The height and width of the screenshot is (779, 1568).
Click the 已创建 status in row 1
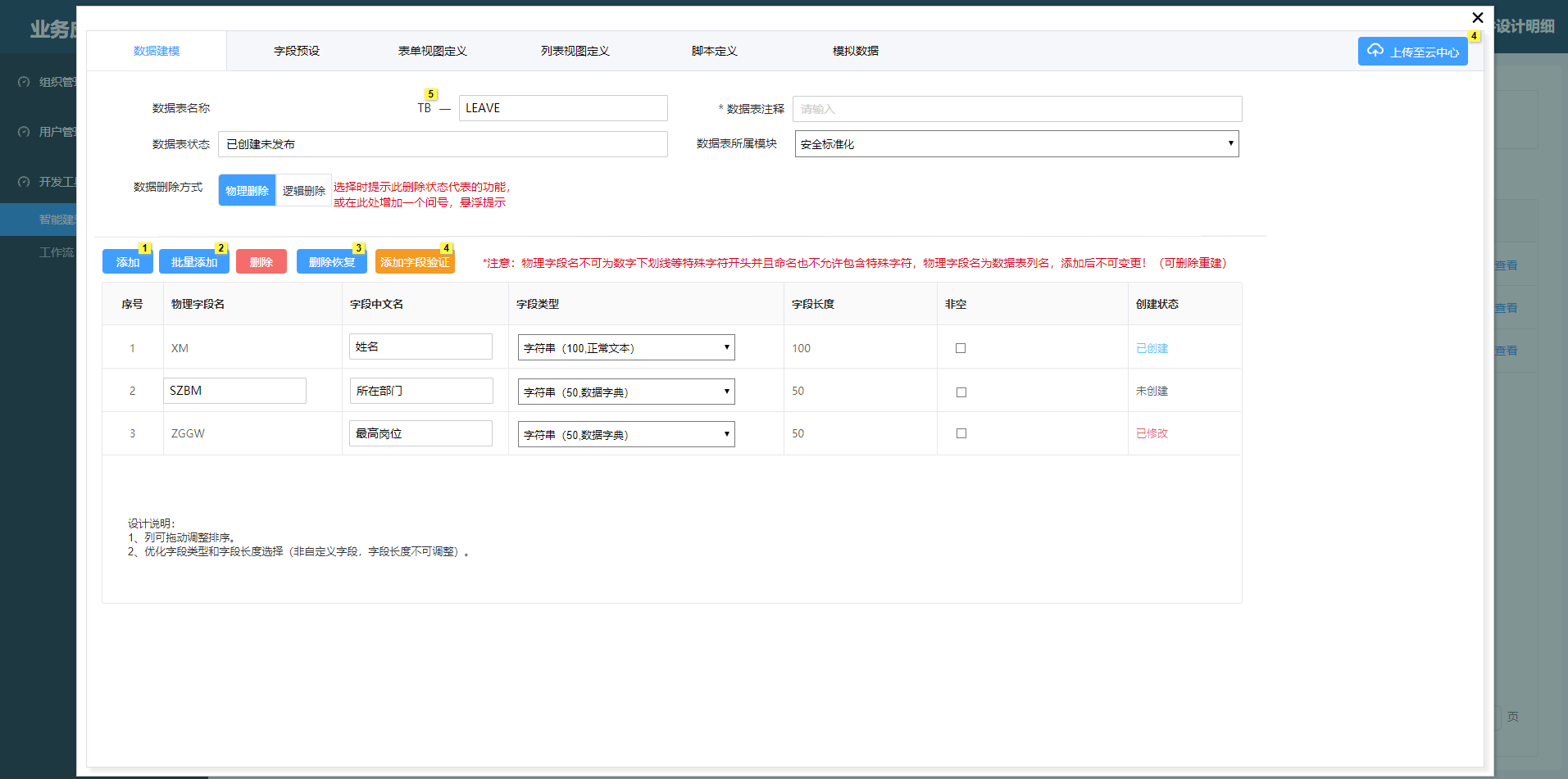(x=1152, y=348)
